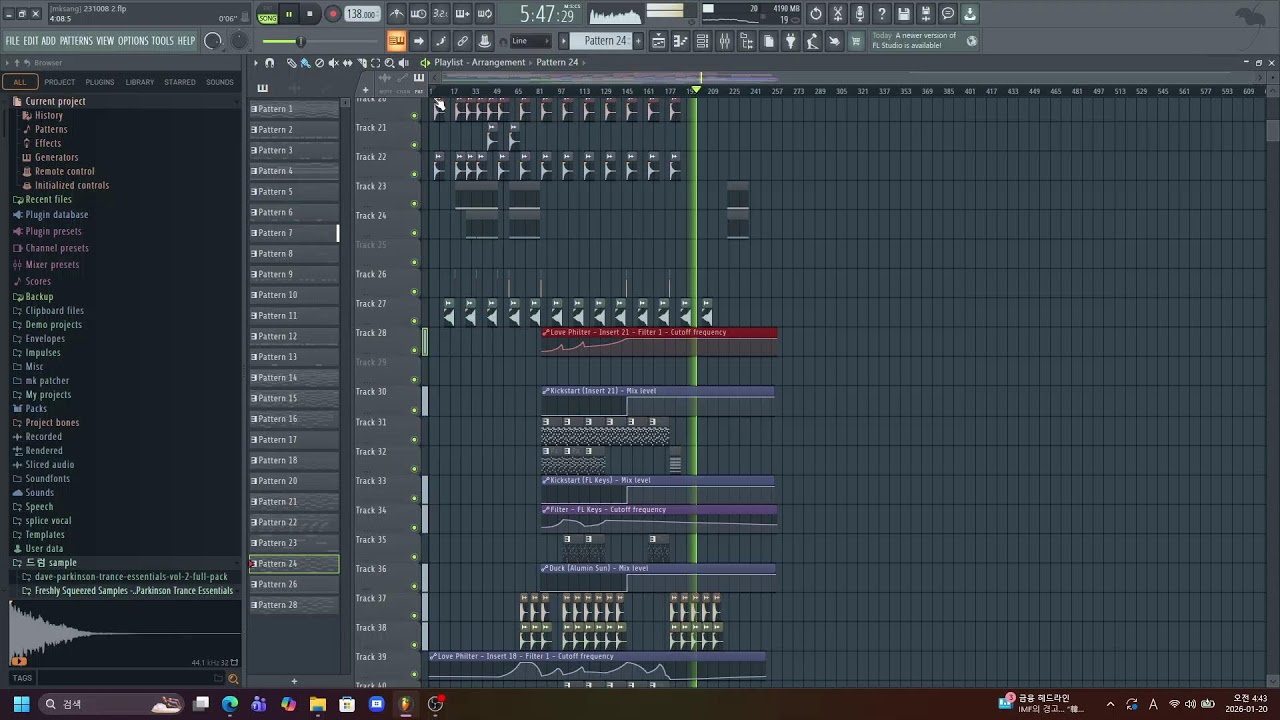Open the TOOLS menu
This screenshot has width=1280, height=720.
point(162,41)
